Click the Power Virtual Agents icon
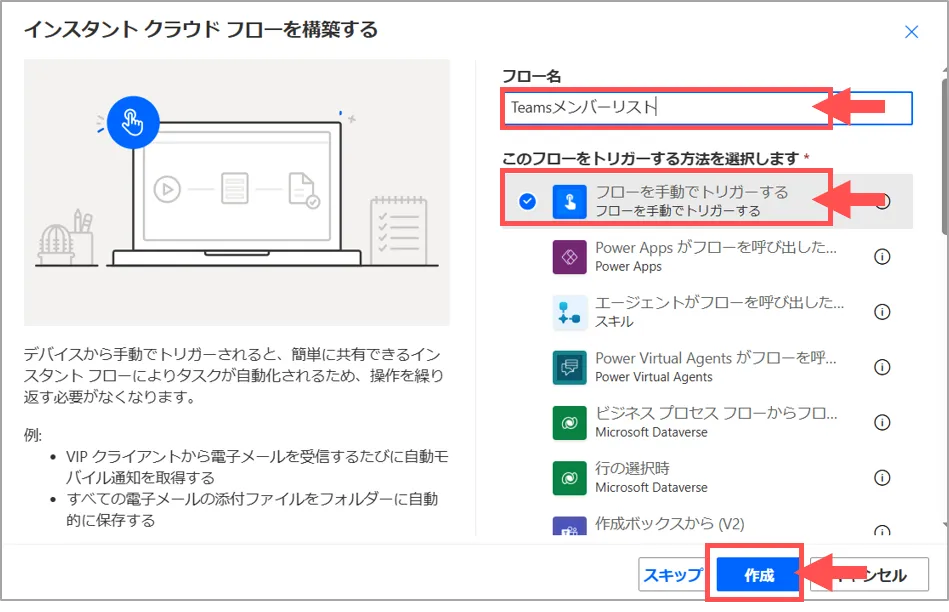 (x=569, y=367)
